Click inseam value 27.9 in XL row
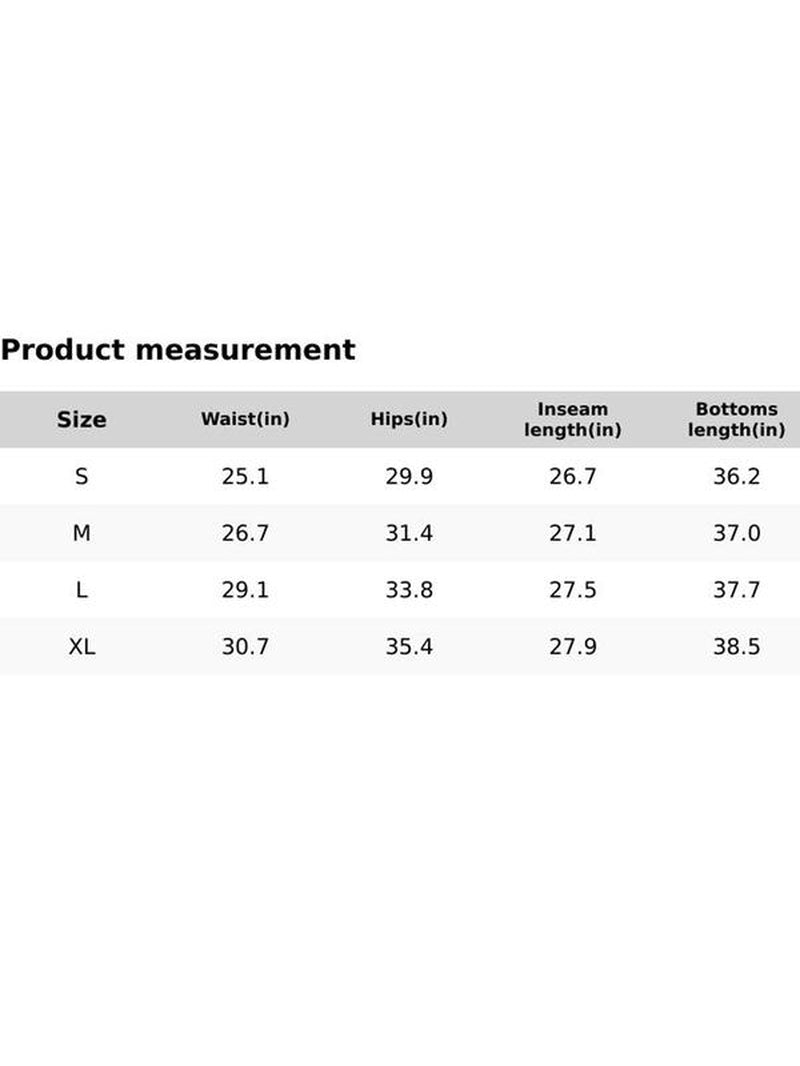Viewport: 800px width, 1066px height. tap(573, 647)
